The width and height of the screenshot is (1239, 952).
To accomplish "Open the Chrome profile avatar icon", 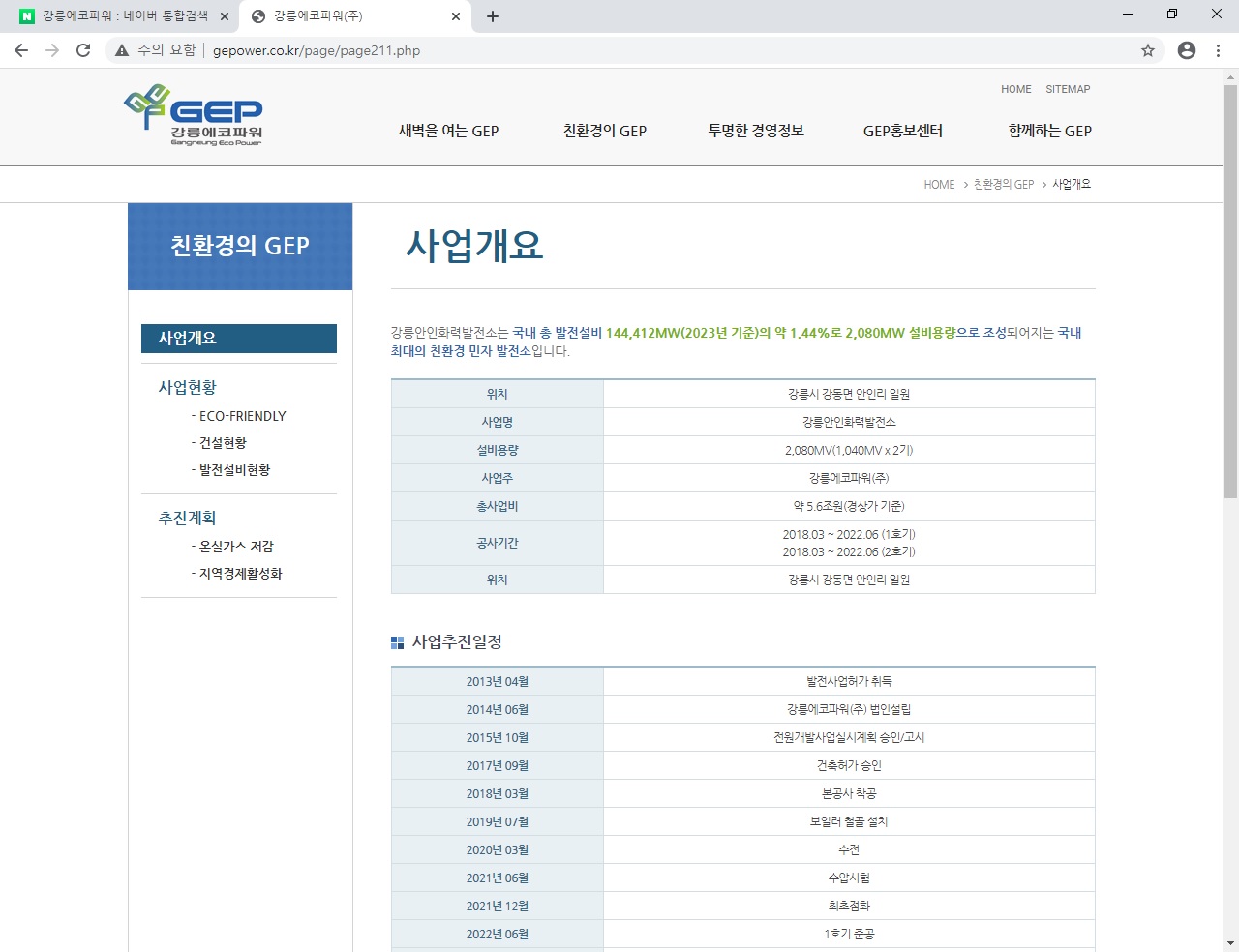I will (x=1187, y=50).
